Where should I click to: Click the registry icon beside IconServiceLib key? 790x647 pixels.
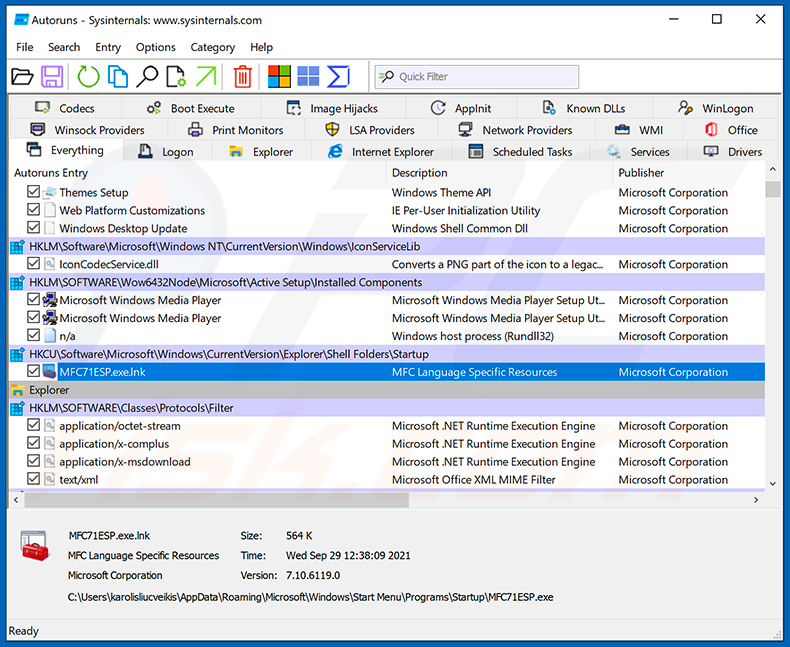pyautogui.click(x=18, y=246)
